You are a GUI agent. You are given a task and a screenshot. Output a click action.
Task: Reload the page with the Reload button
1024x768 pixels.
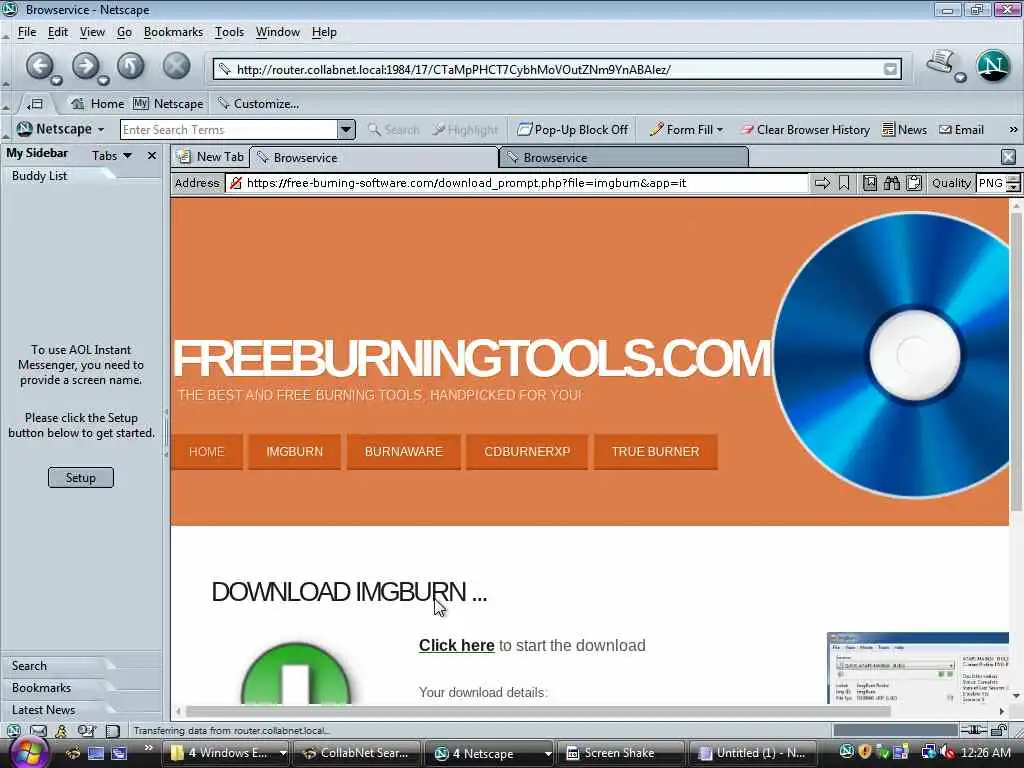pyautogui.click(x=131, y=66)
